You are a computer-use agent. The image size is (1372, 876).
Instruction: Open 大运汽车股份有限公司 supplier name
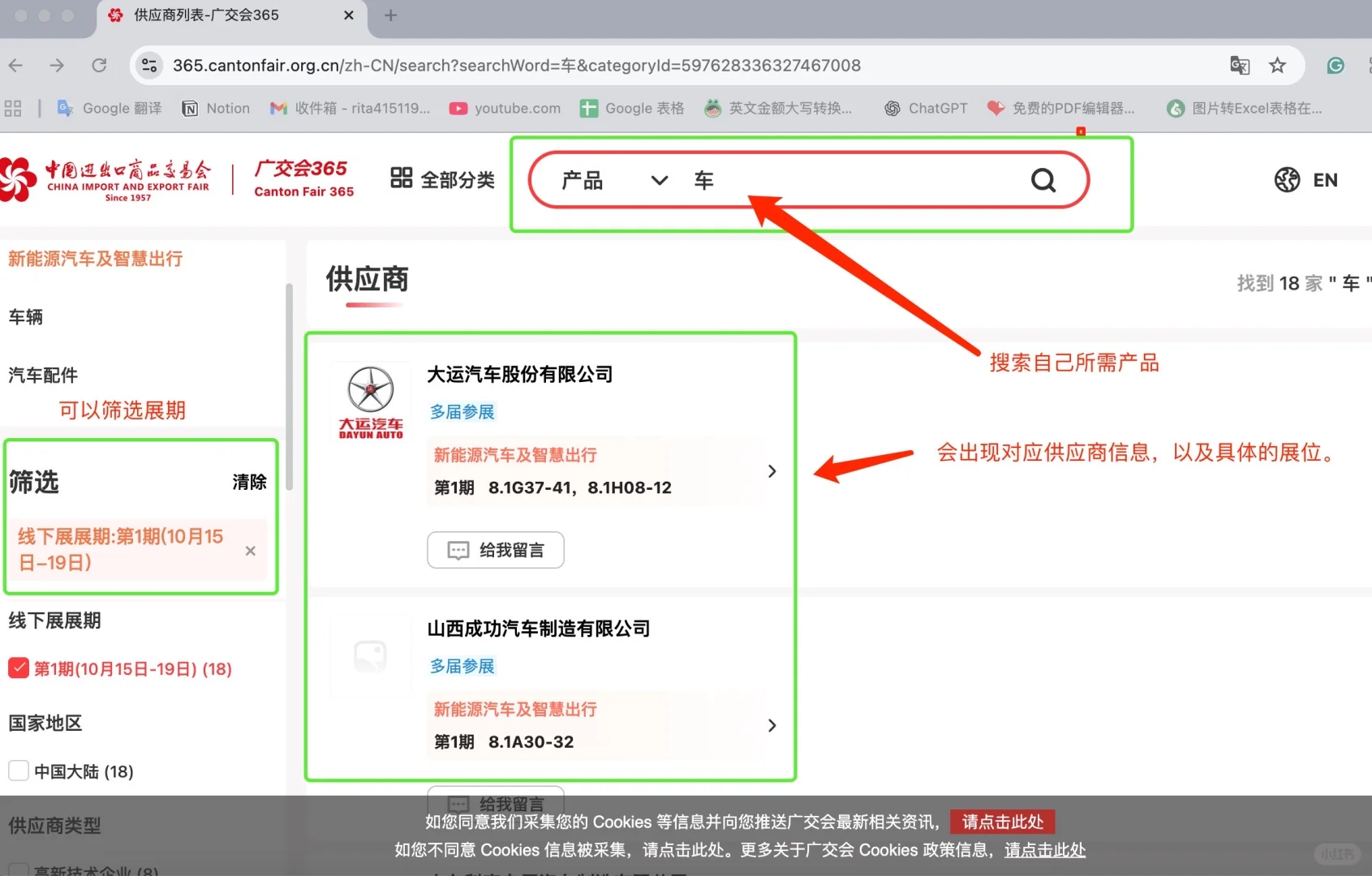pyautogui.click(x=520, y=374)
